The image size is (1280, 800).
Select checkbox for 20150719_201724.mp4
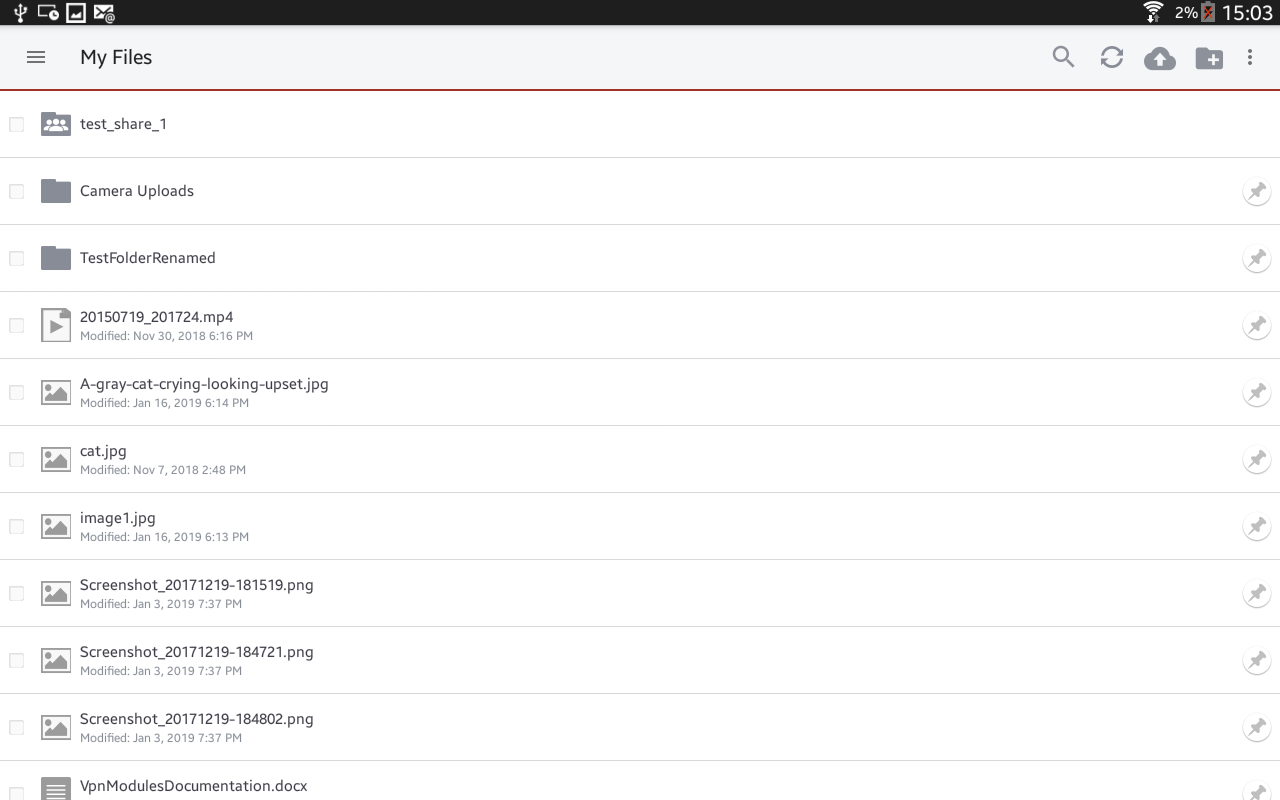pyautogui.click(x=17, y=325)
